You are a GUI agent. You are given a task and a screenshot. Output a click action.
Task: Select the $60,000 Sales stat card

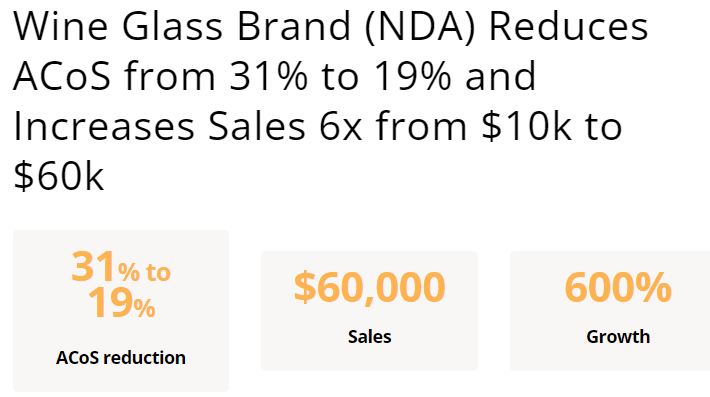(x=369, y=311)
